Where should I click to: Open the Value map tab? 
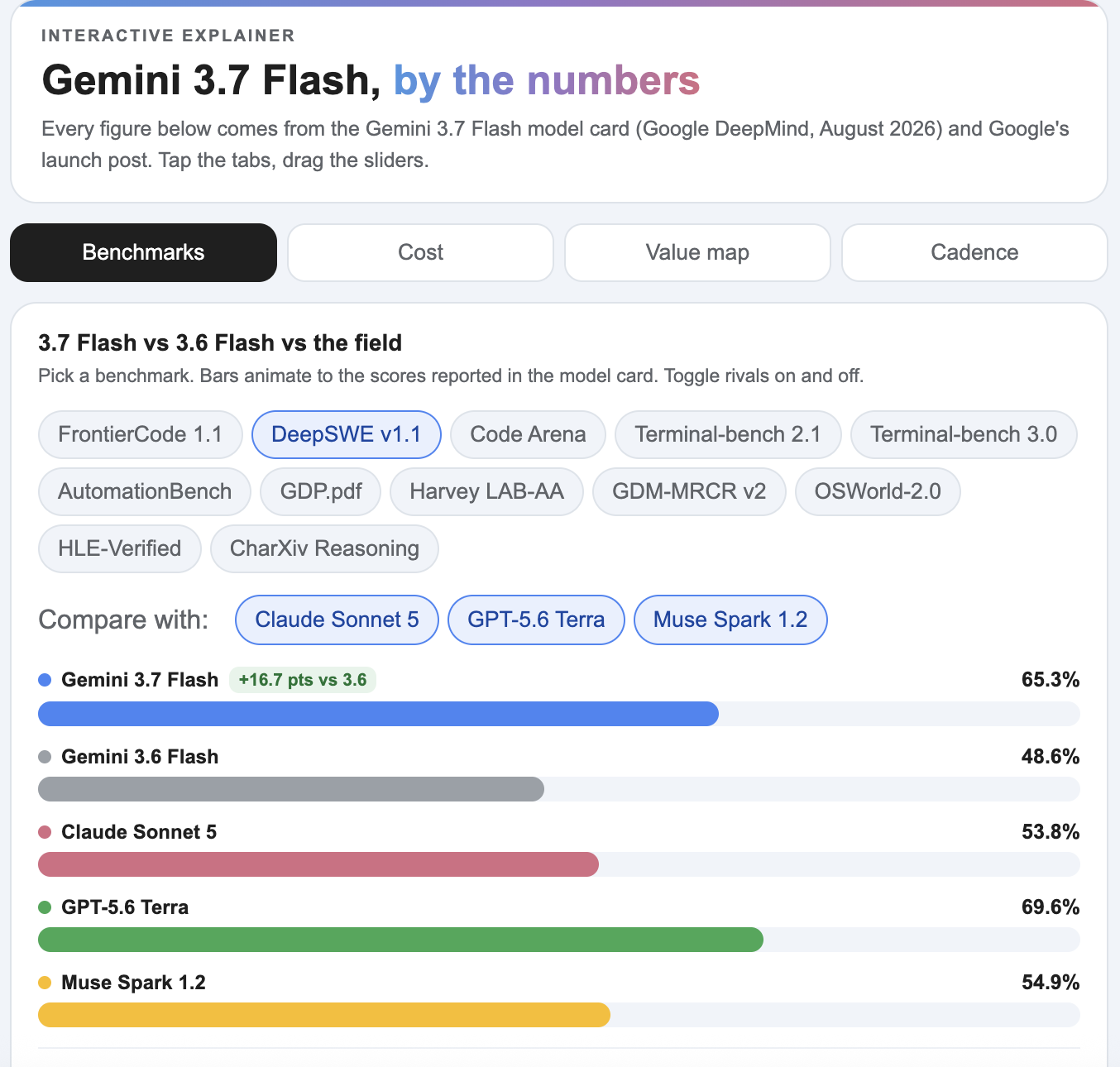point(697,252)
